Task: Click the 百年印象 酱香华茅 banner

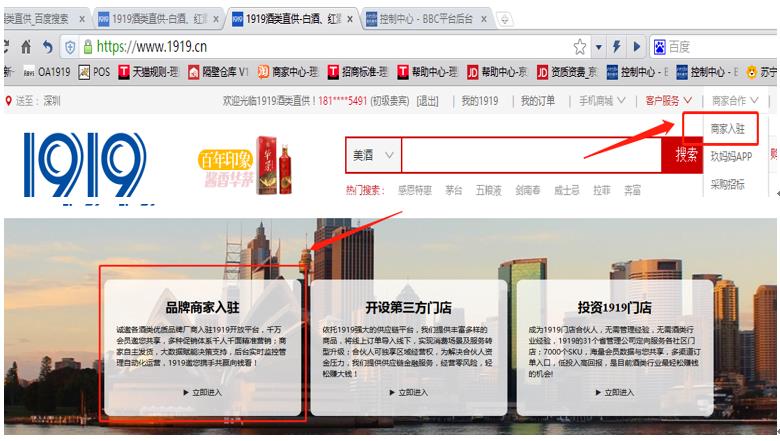Action: point(246,166)
